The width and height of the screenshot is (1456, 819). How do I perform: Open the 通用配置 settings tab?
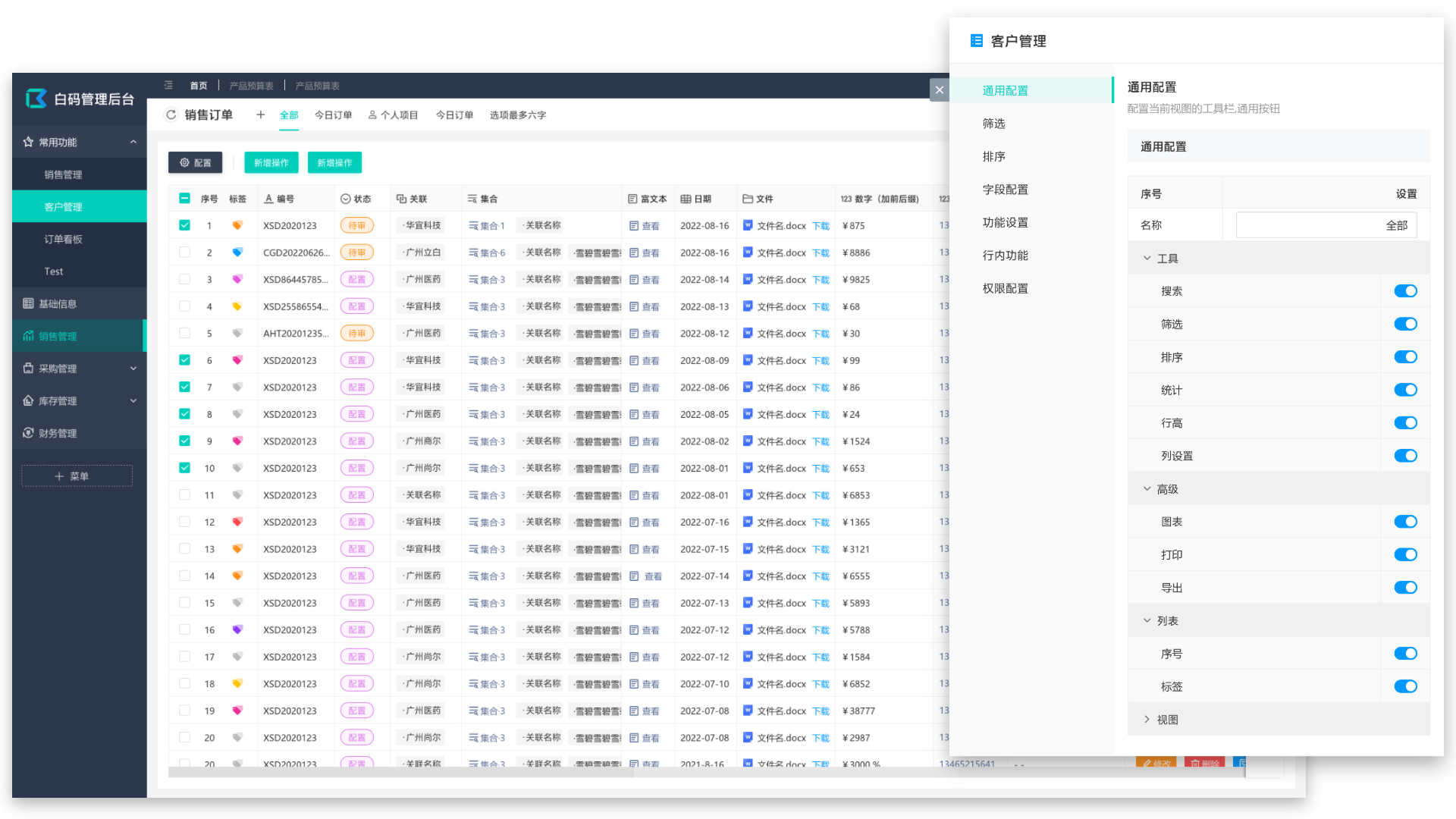coord(1031,90)
